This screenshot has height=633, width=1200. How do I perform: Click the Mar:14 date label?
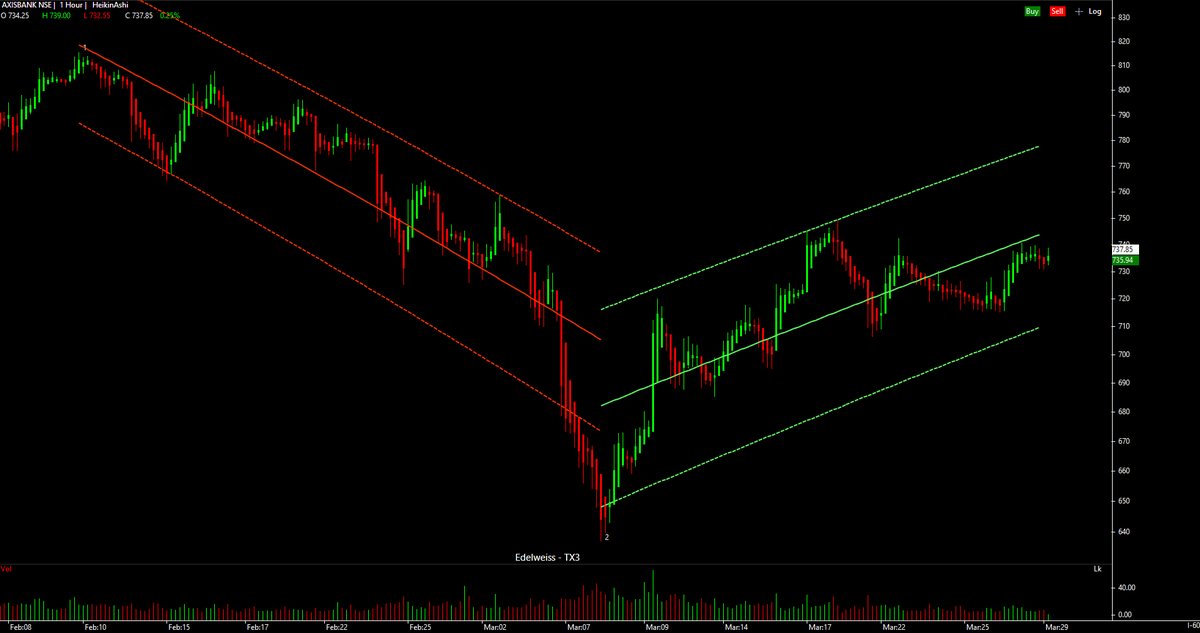(x=737, y=627)
